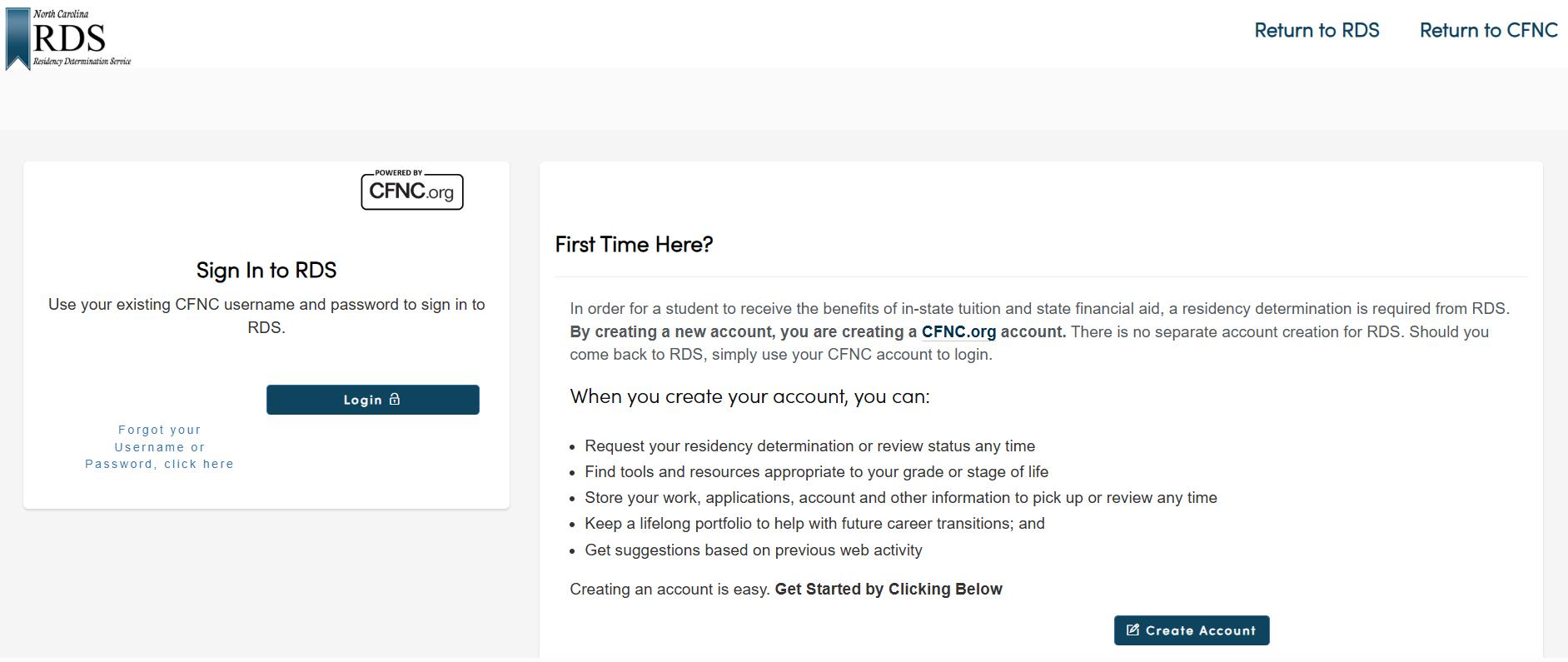Click the North Carolina RDS logo
Screen dimensions: 1568x662
click(70, 38)
